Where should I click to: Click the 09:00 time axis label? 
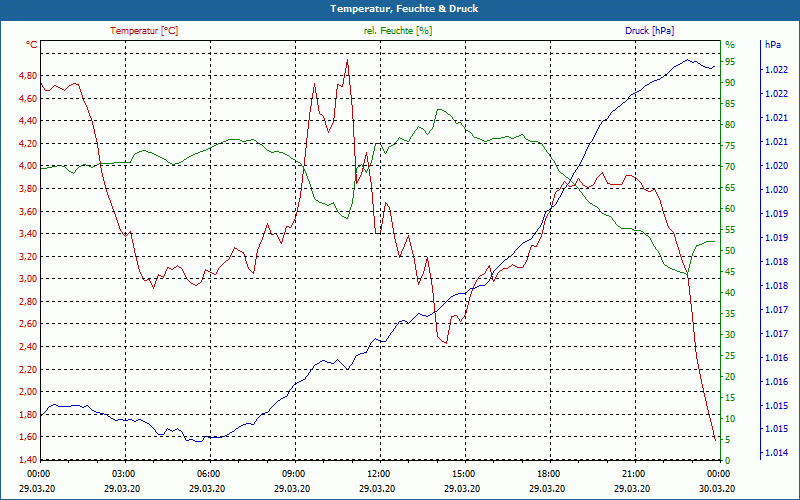(293, 474)
